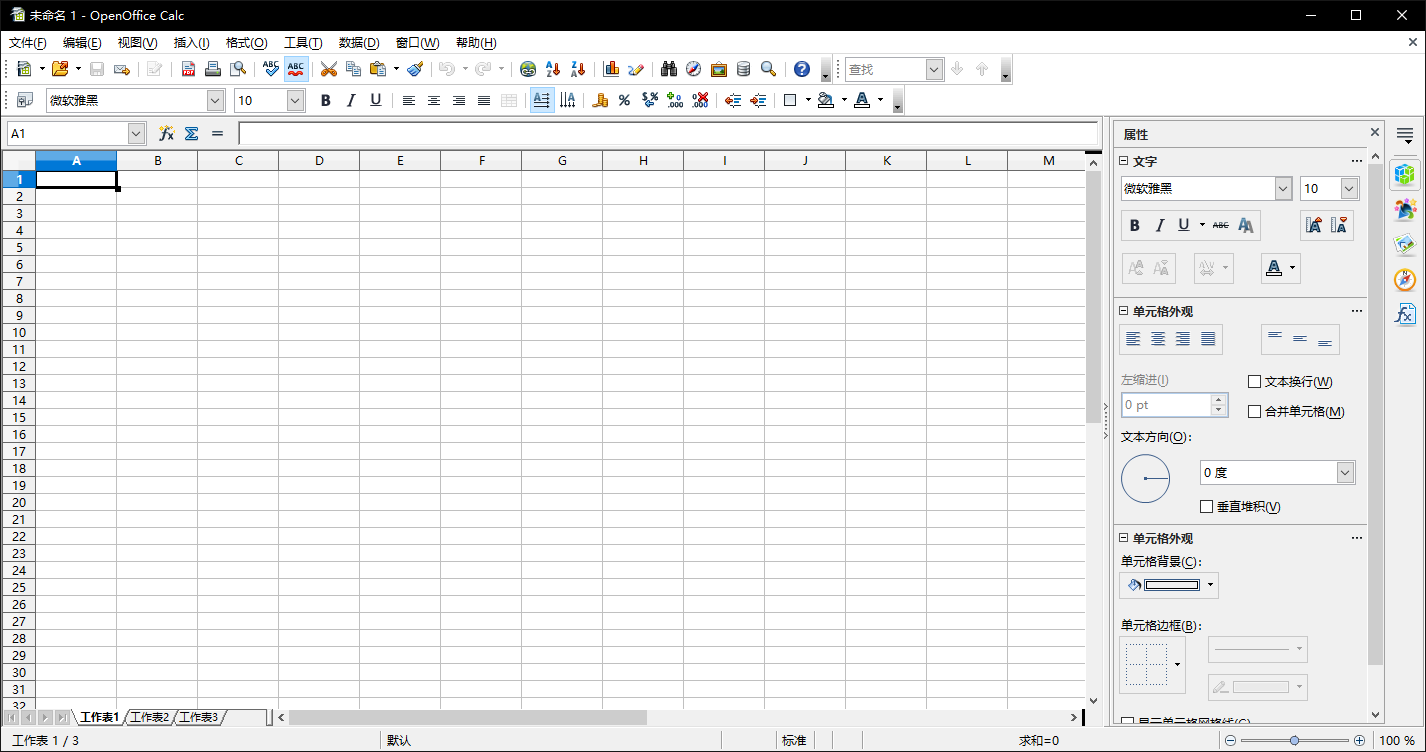Image resolution: width=1426 pixels, height=752 pixels.
Task: Apply currency number format
Action: click(601, 100)
